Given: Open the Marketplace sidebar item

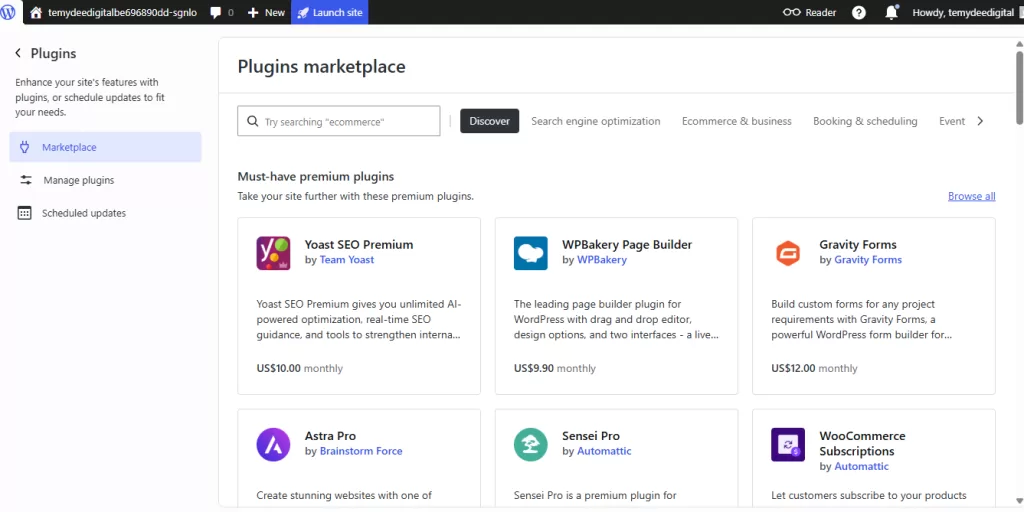Looking at the screenshot, I should (x=105, y=147).
